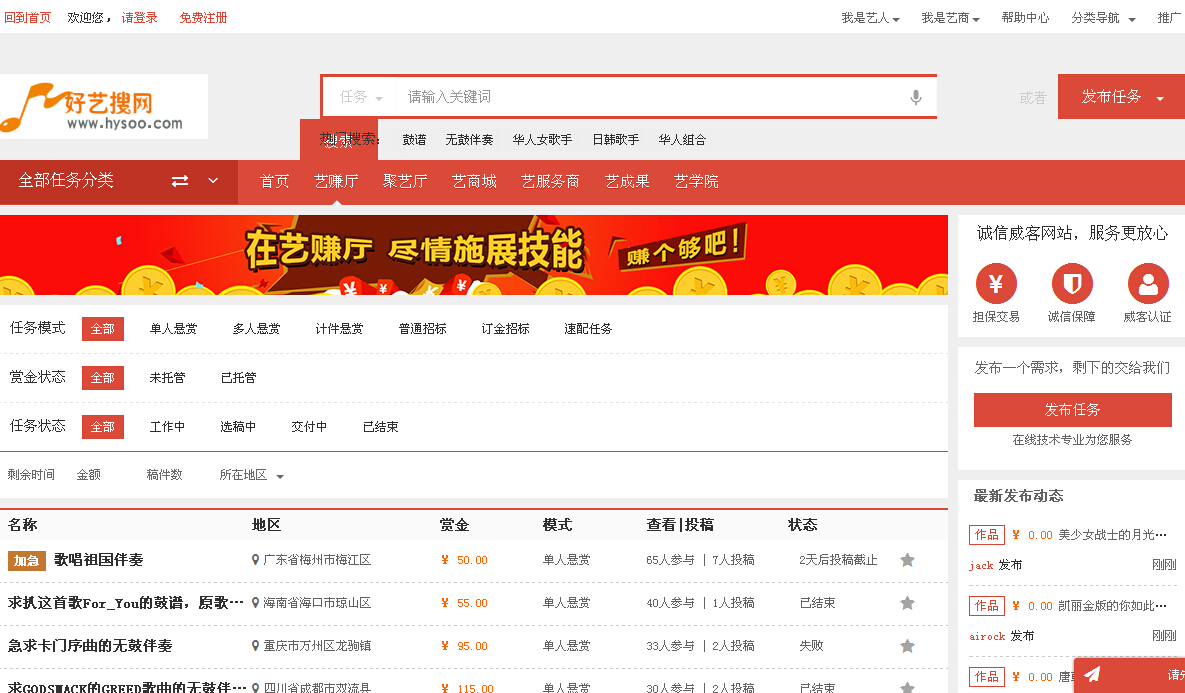Select 单人悬赏 task mode filter
Image resolution: width=1185 pixels, height=693 pixels.
tap(173, 329)
